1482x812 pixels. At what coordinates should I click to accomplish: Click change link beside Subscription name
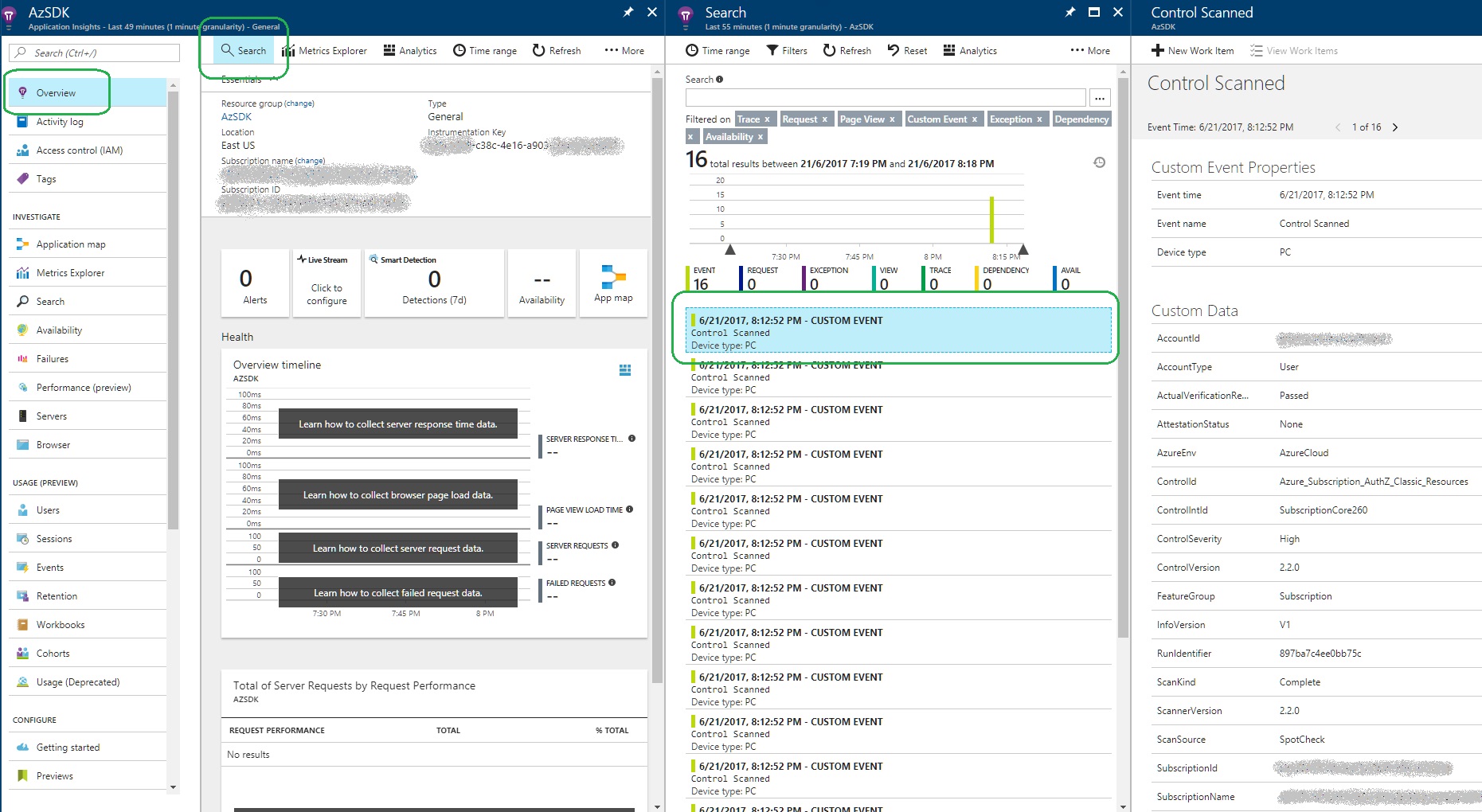(x=310, y=161)
